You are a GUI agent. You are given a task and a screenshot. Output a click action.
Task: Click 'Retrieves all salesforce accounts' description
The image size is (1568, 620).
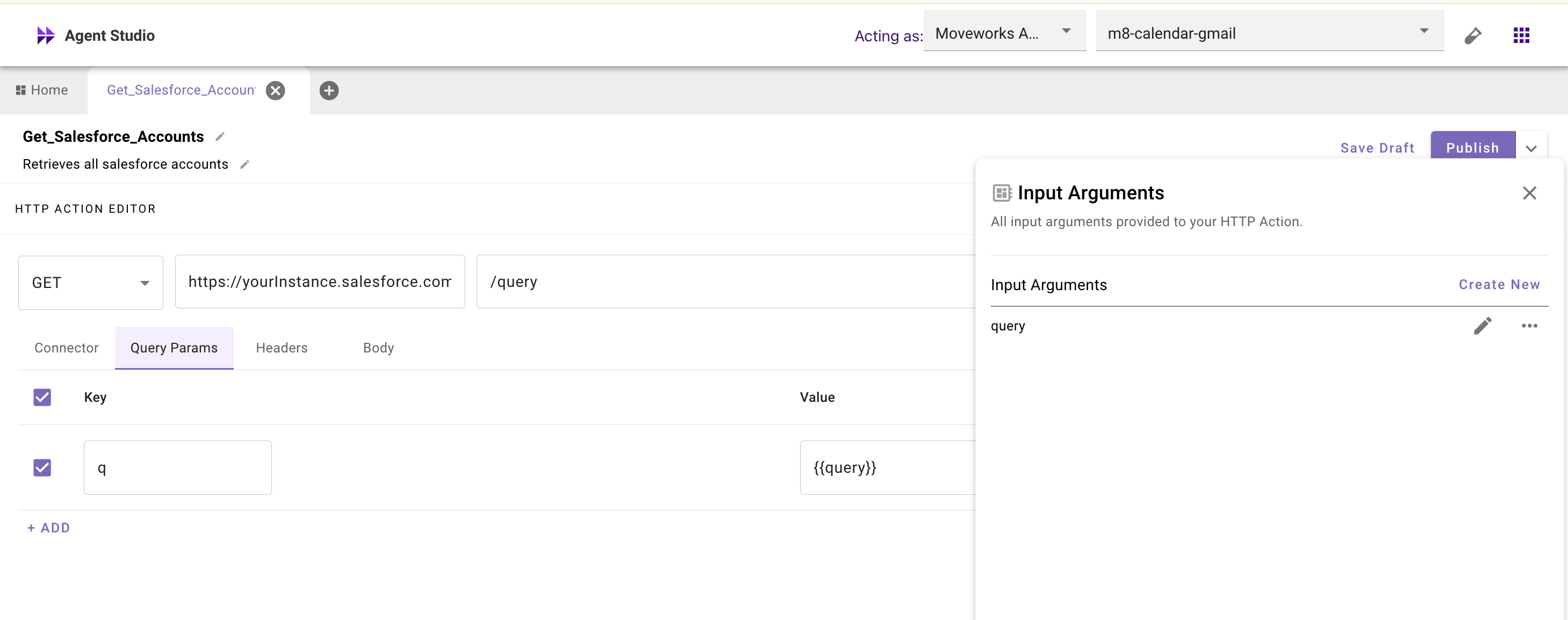click(125, 164)
